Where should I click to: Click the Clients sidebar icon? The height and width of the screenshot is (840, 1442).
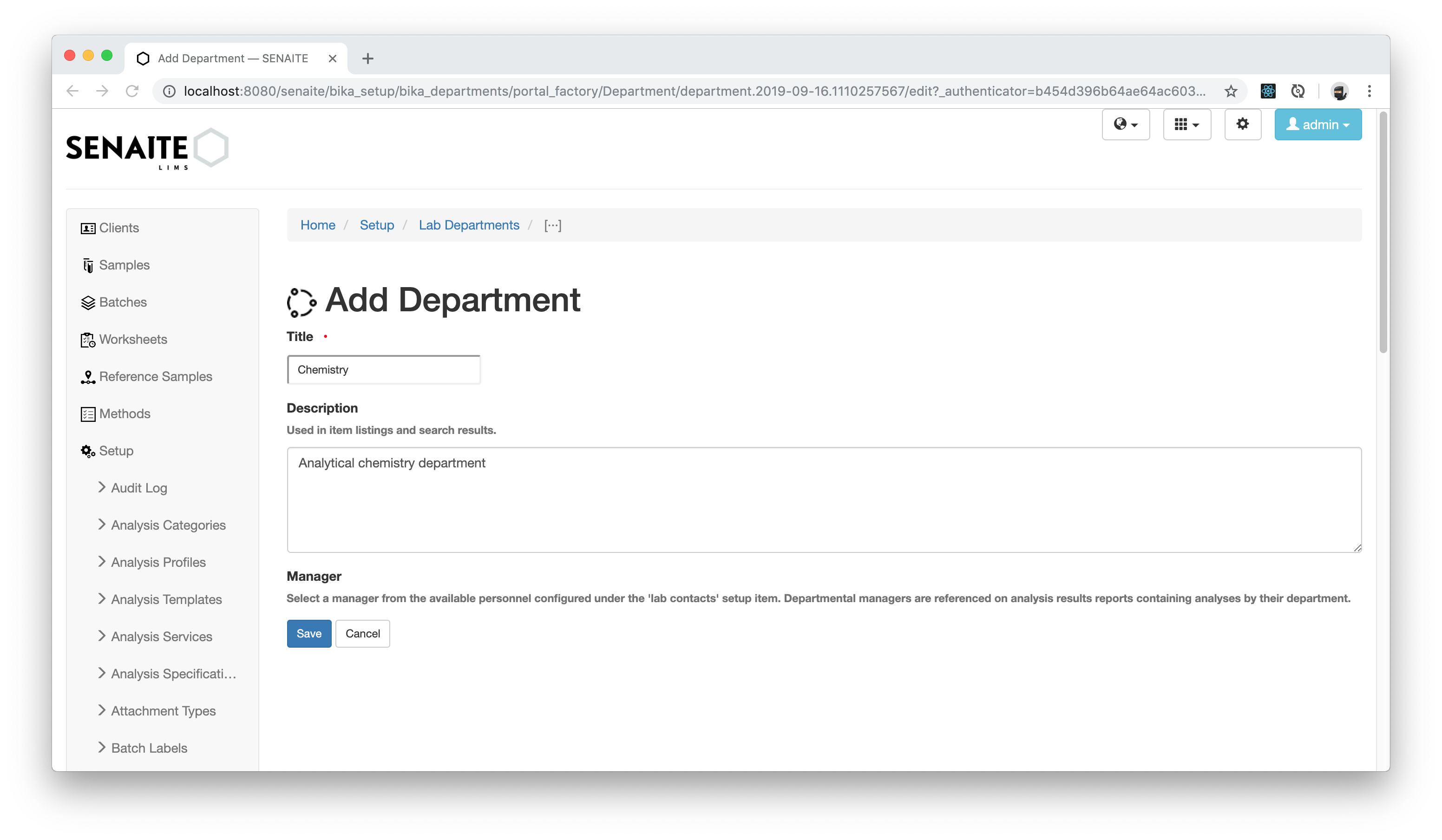87,228
